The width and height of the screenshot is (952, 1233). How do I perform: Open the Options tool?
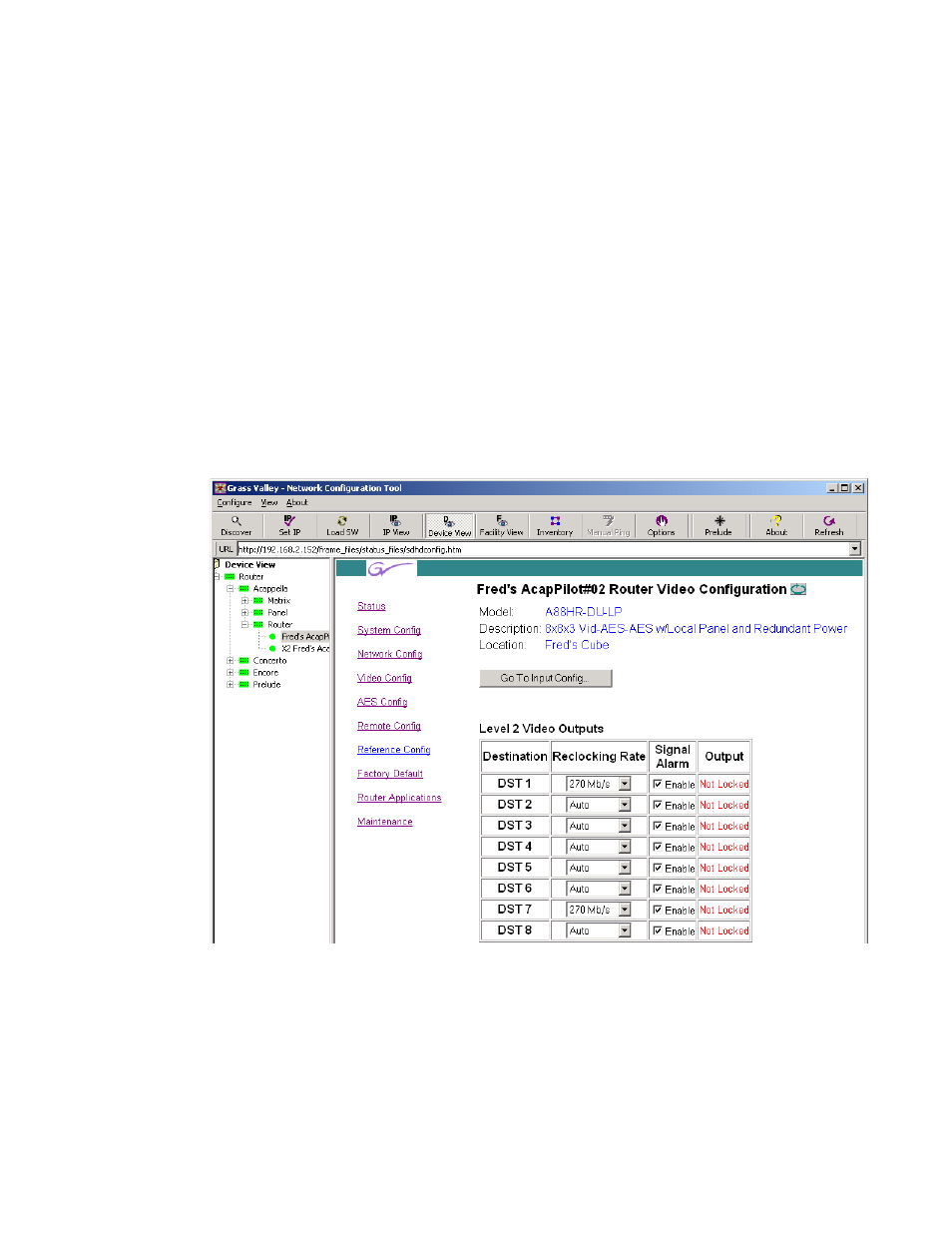tap(662, 525)
